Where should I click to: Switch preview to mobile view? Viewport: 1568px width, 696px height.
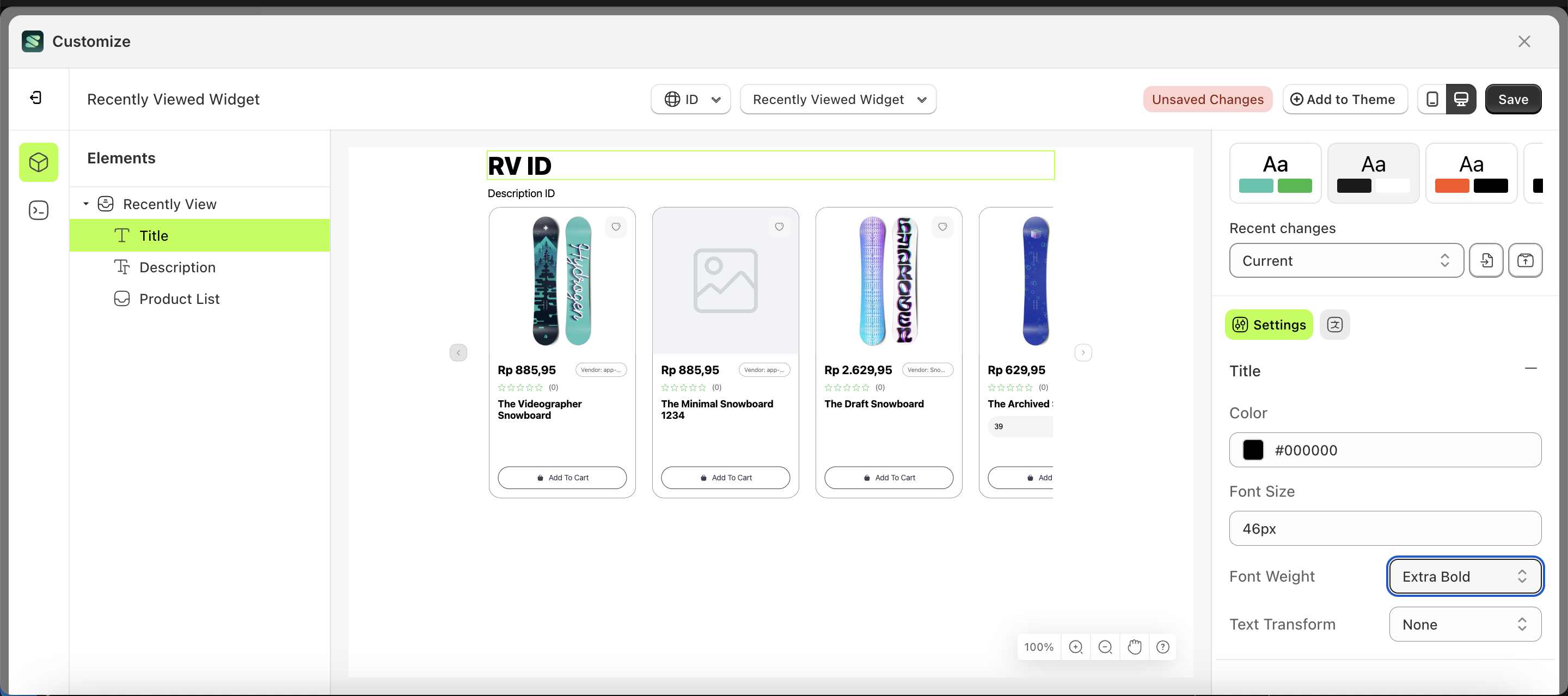coord(1432,99)
